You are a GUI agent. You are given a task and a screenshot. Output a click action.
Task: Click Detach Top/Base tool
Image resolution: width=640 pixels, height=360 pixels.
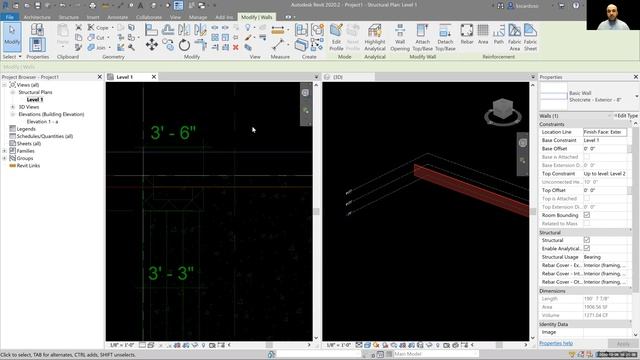click(445, 37)
